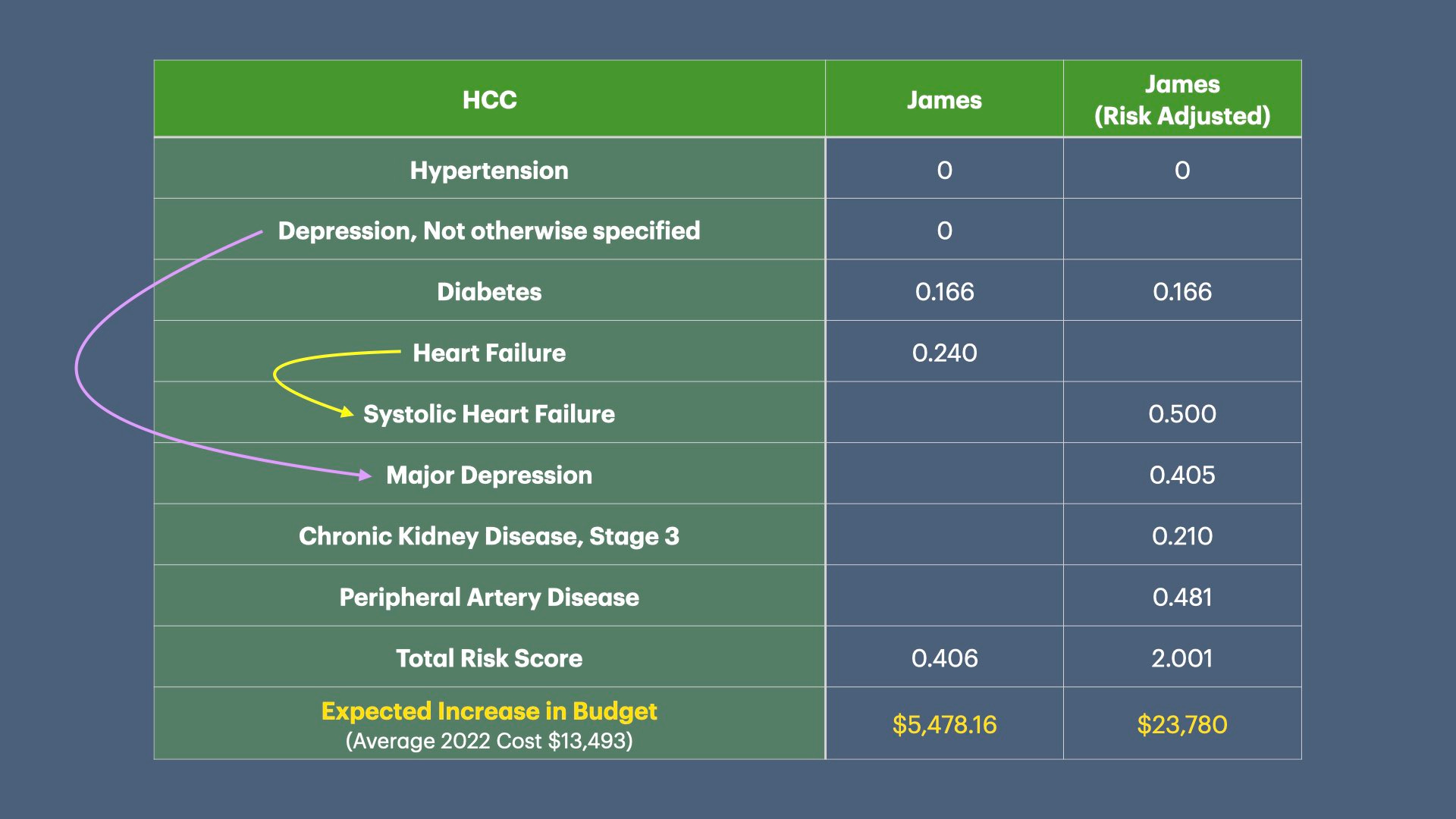Click the budget amount $23,780
Screen dimensions: 1456x819
click(x=1182, y=725)
